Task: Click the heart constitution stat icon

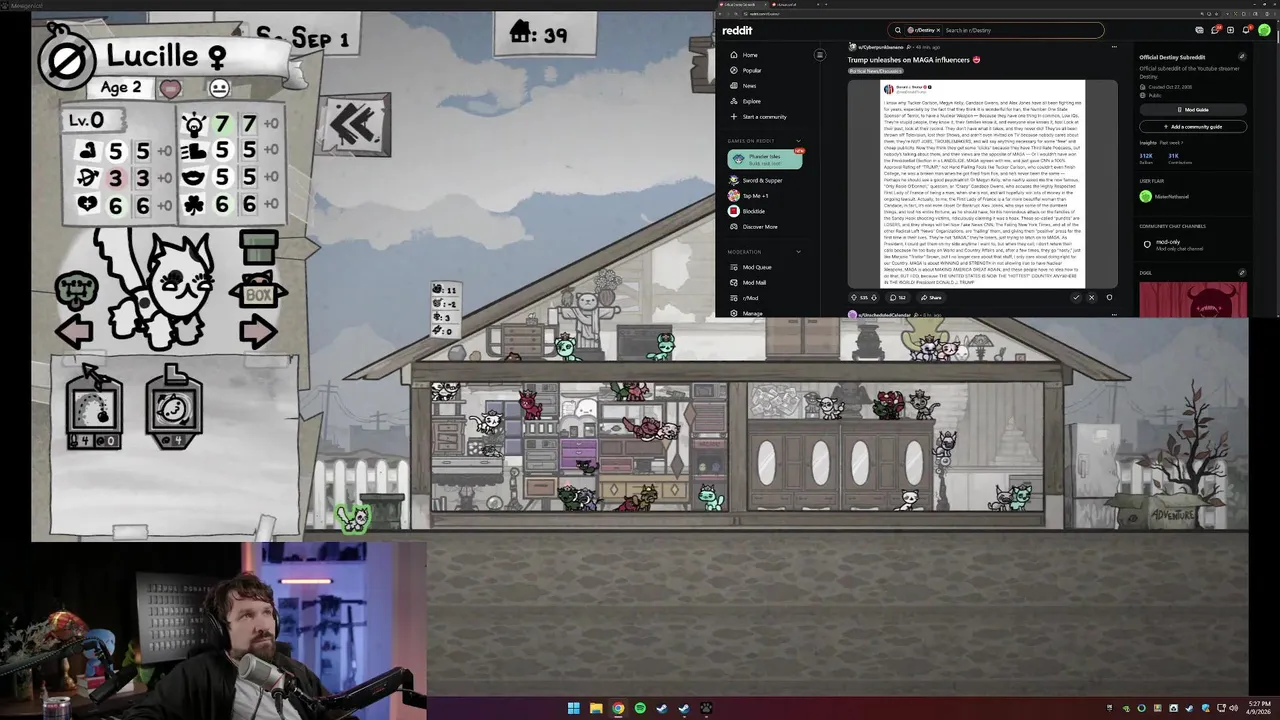Action: [x=87, y=204]
